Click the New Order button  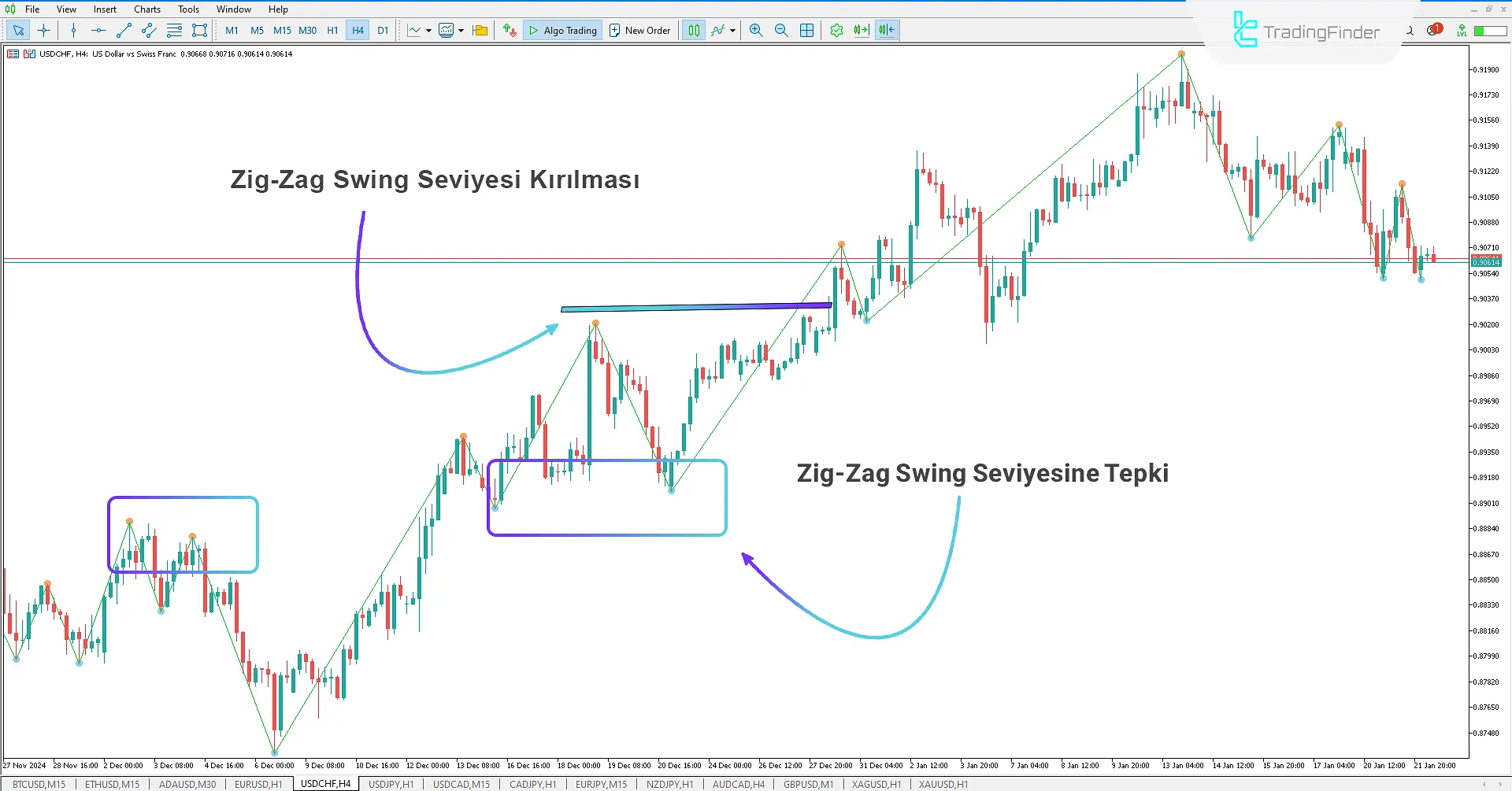(x=639, y=30)
